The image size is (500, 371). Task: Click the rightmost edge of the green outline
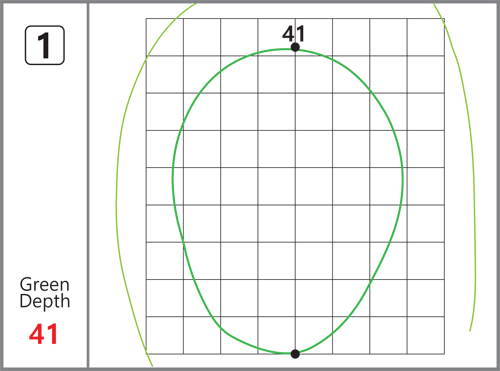tap(403, 177)
